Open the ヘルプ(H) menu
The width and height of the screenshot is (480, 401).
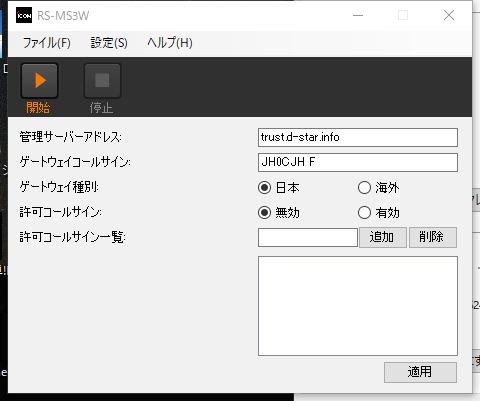pos(170,43)
